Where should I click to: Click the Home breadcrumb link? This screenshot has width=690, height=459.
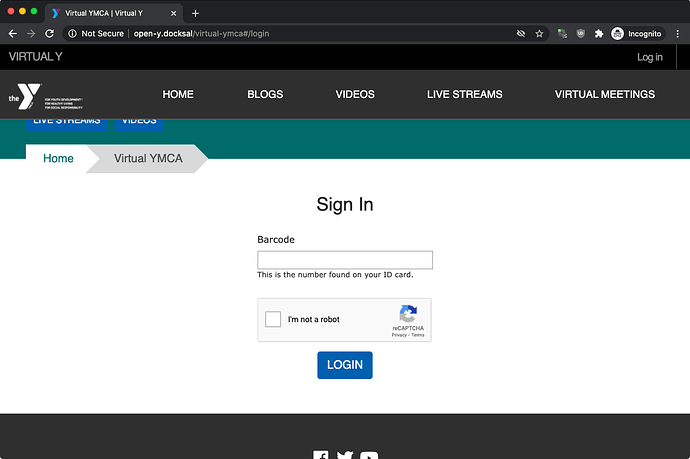(x=58, y=158)
